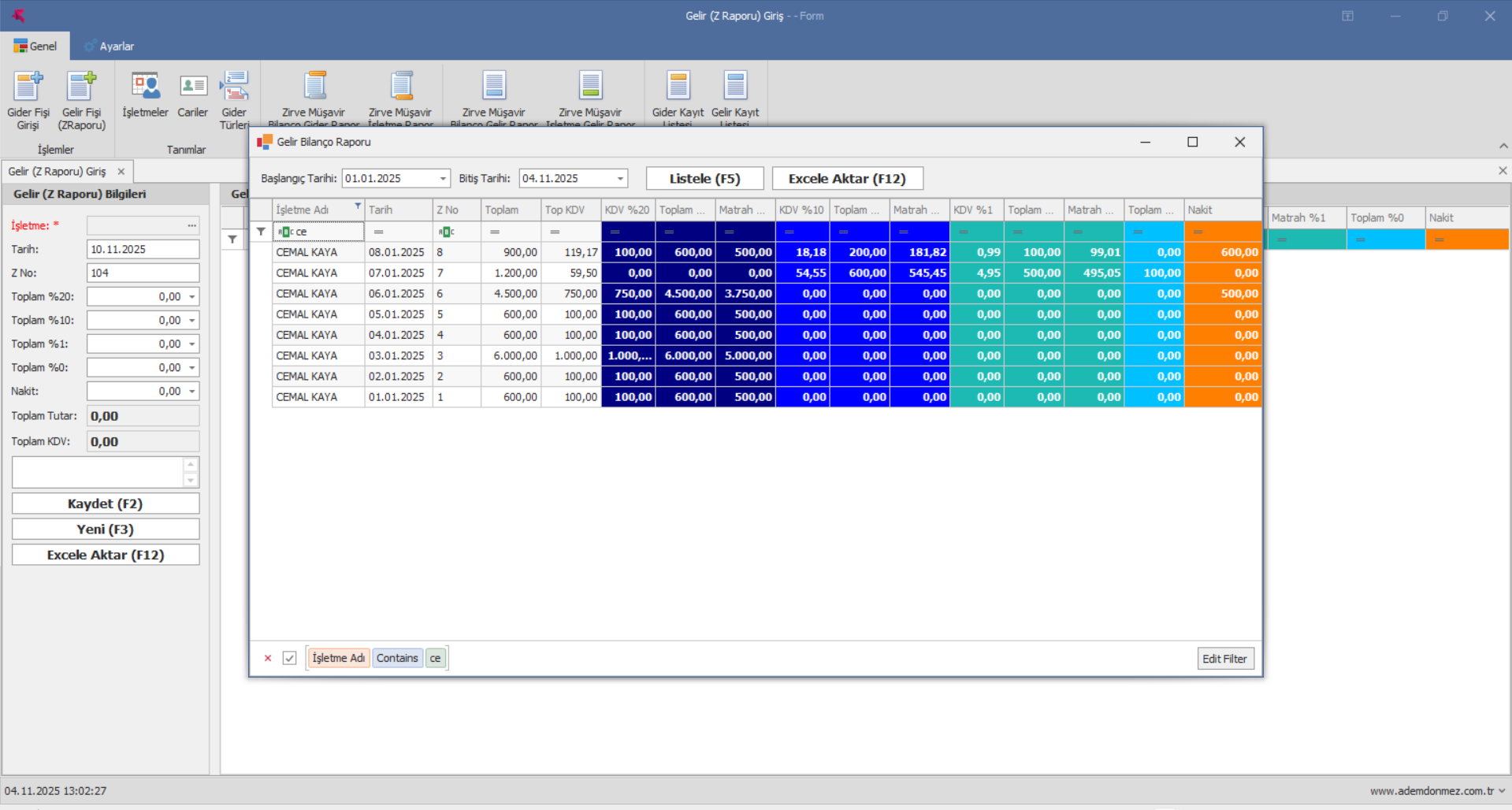Click the Z No input field
This screenshot has height=810, width=1512.
click(143, 273)
